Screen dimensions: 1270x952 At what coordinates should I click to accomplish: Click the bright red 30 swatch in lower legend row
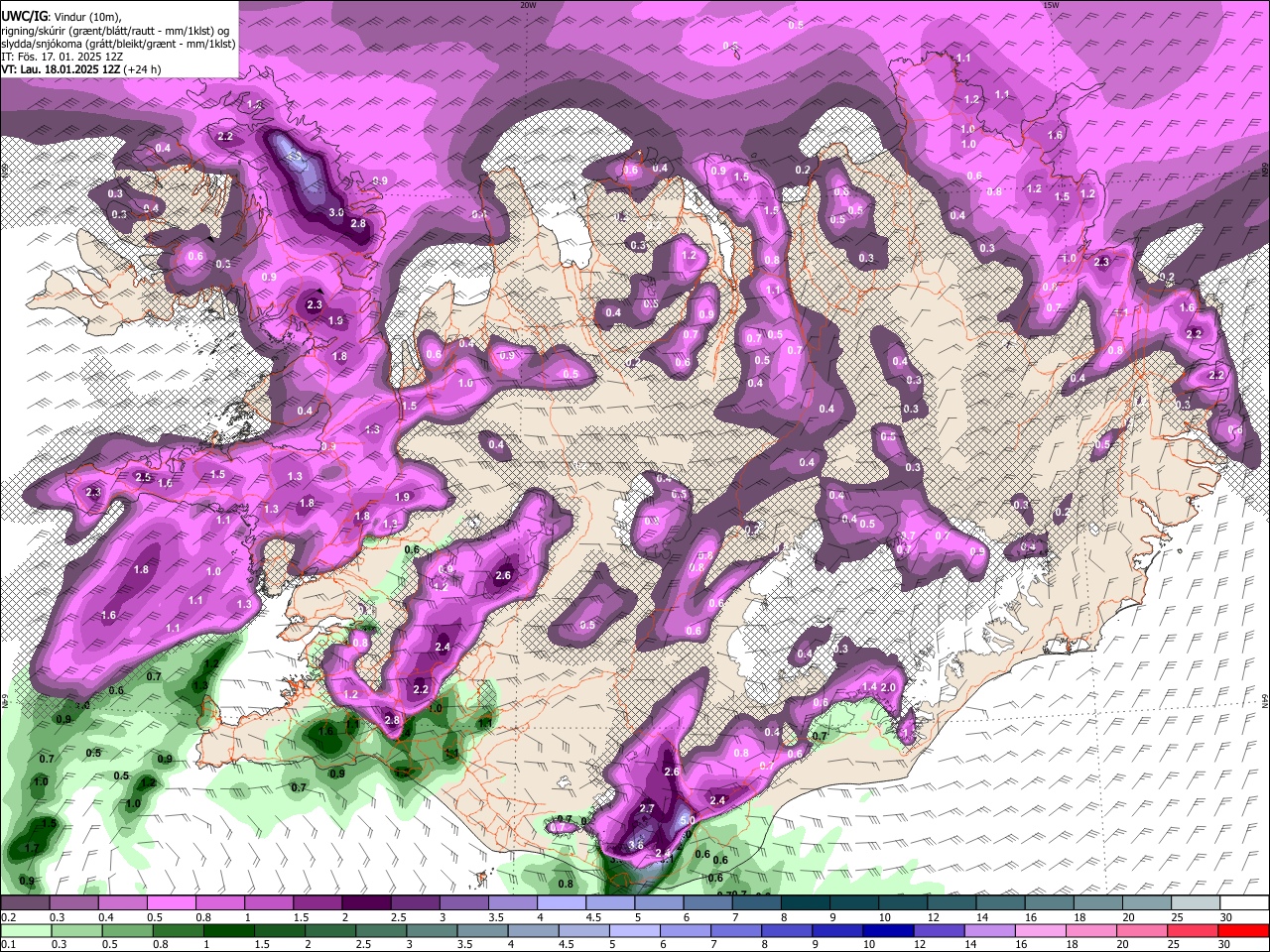(1244, 930)
